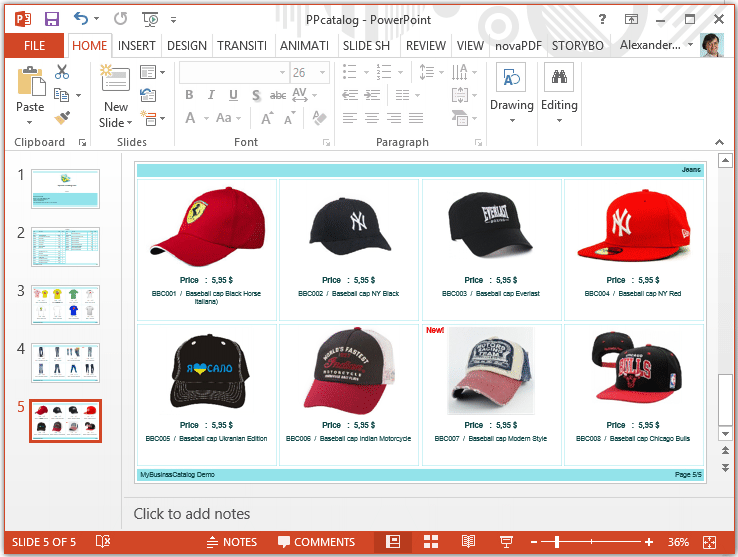Undo the last action
Screen dimensions: 738x557
tap(81, 19)
